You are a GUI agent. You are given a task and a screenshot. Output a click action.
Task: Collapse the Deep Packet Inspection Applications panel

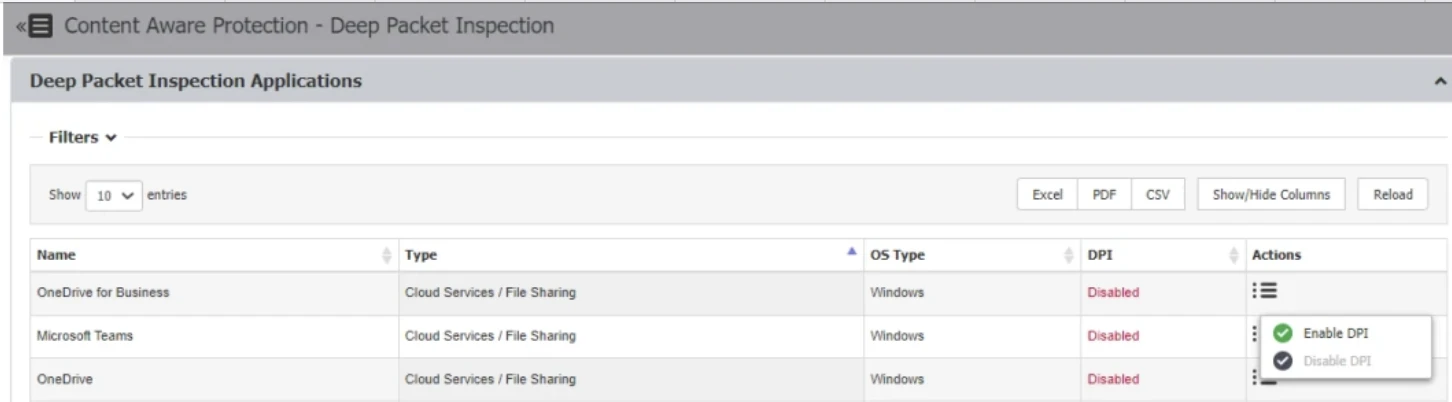pos(1439,82)
